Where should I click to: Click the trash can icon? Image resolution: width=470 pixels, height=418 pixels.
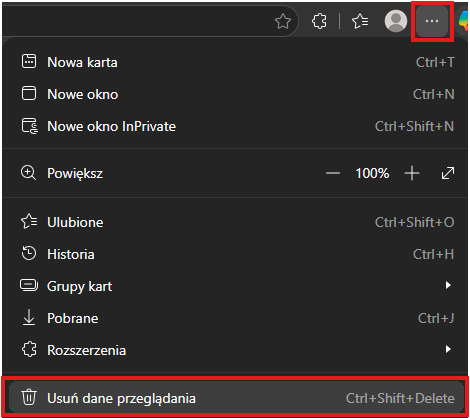pyautogui.click(x=29, y=397)
